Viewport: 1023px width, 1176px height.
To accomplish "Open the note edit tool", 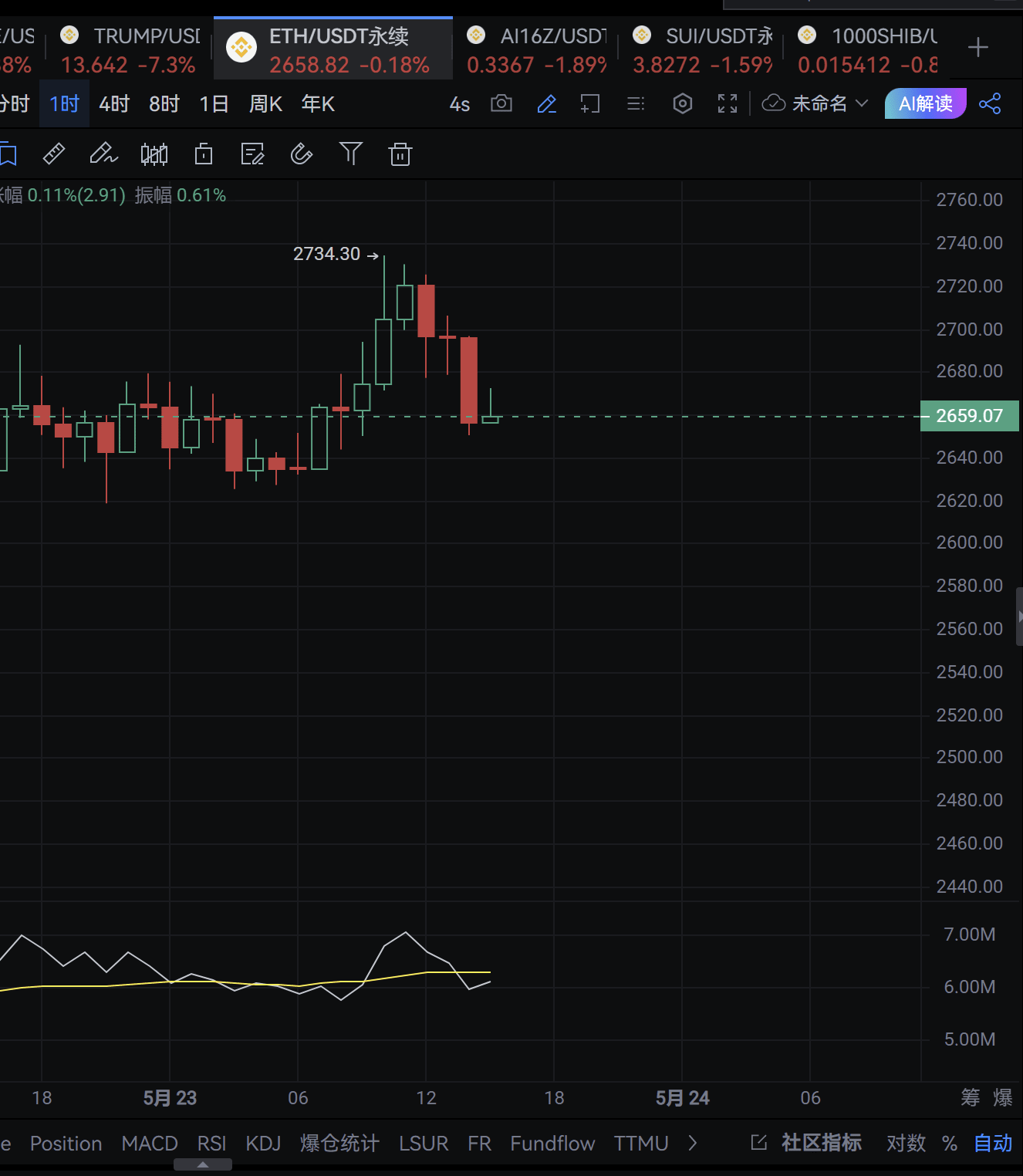I will [x=252, y=154].
